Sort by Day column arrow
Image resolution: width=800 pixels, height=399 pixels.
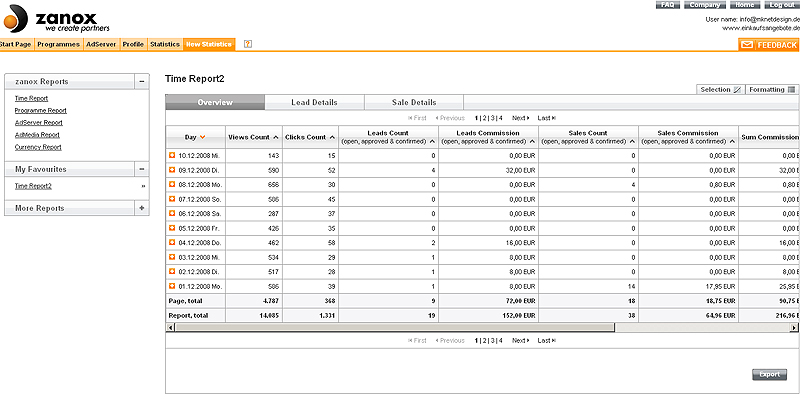(x=203, y=137)
